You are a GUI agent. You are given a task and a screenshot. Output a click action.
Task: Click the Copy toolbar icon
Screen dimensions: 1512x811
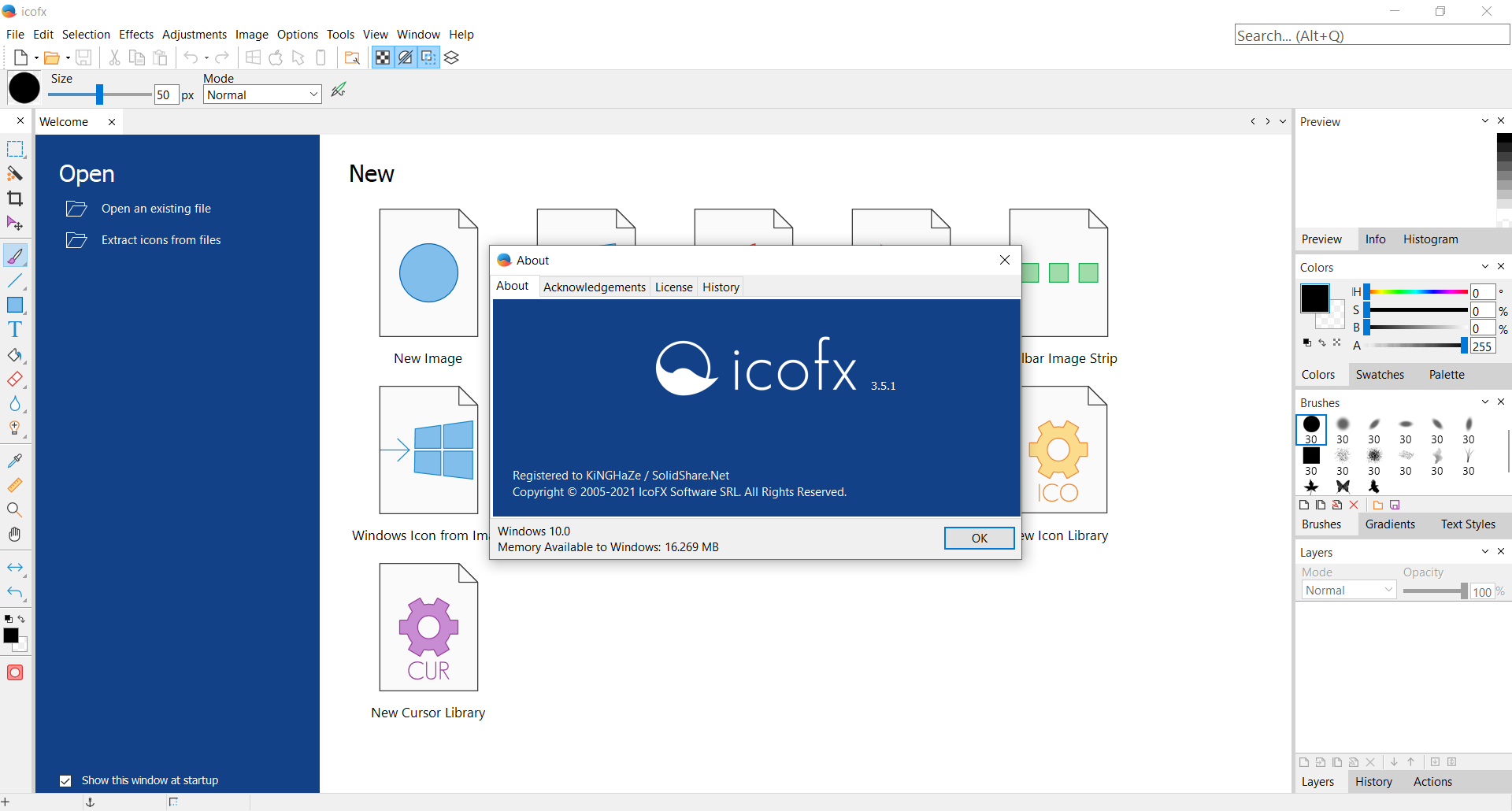tap(137, 57)
